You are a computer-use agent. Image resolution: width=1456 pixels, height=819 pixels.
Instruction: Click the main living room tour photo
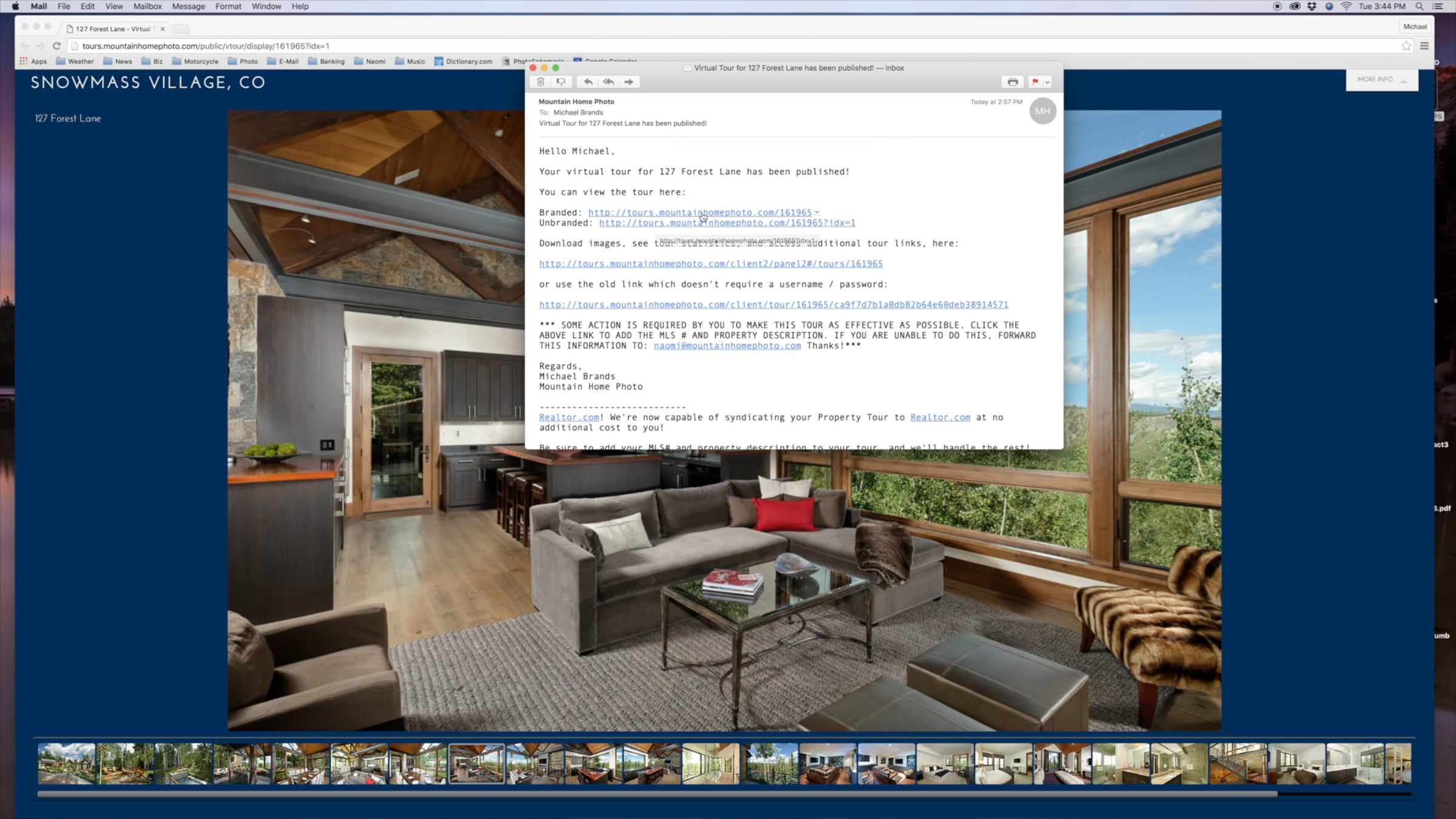point(724,420)
